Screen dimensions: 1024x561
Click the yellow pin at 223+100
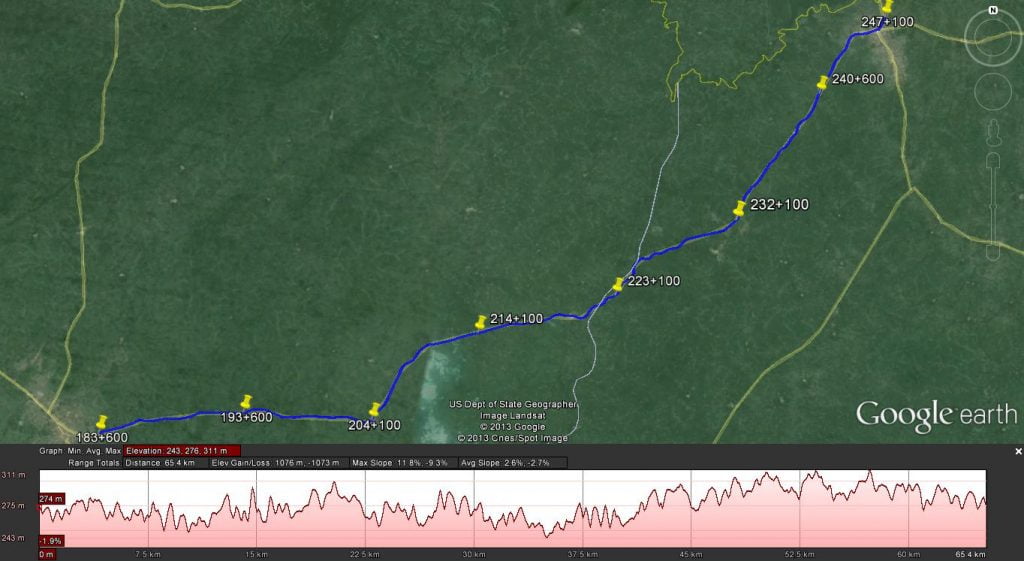coord(617,285)
